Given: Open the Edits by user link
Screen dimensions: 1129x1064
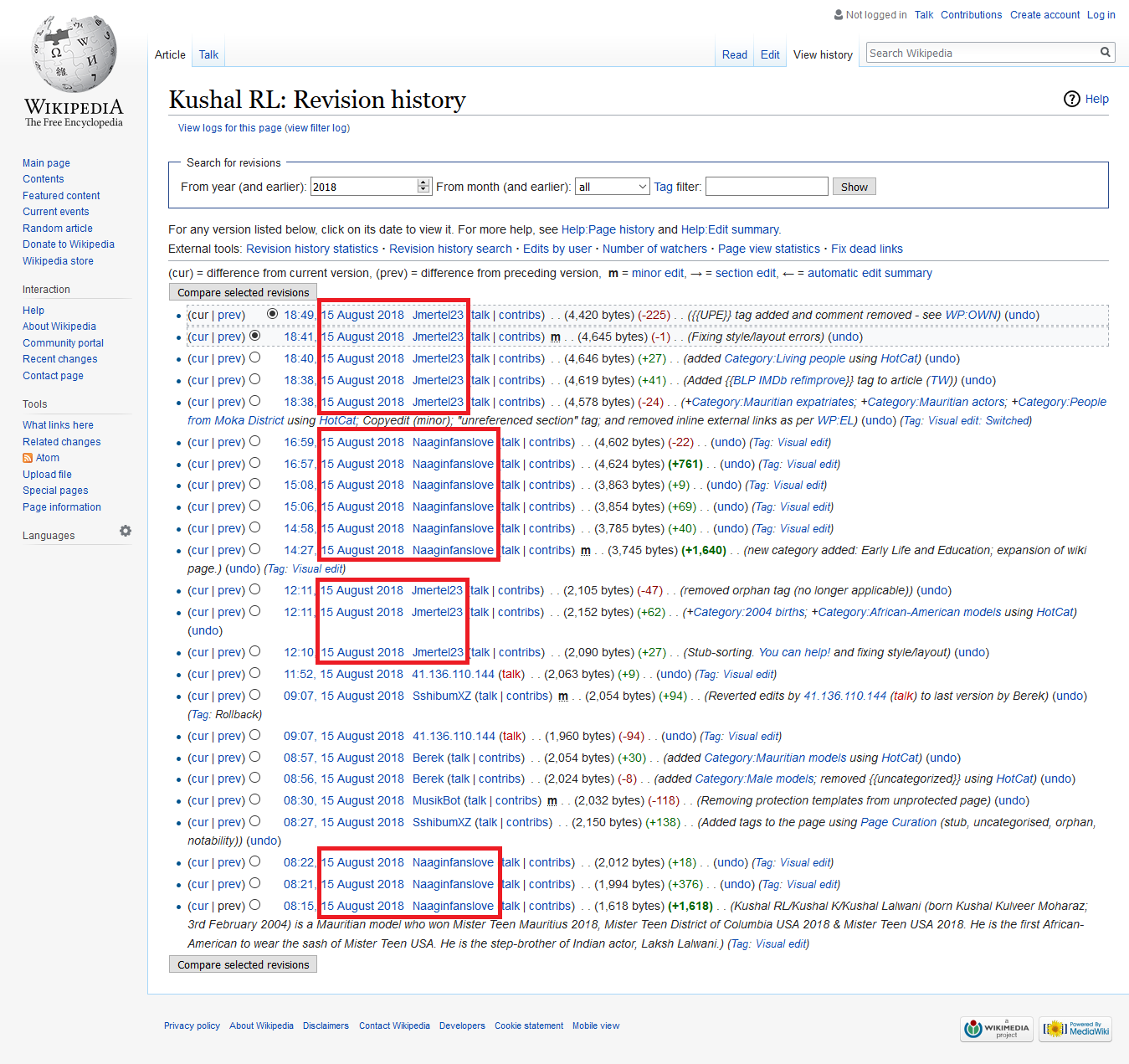Looking at the screenshot, I should [x=557, y=249].
